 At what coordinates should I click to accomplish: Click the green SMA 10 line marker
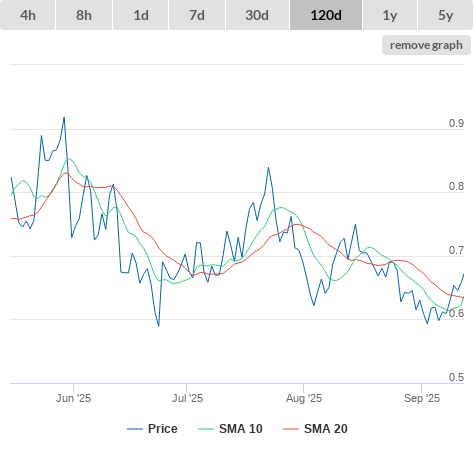[x=206, y=429]
